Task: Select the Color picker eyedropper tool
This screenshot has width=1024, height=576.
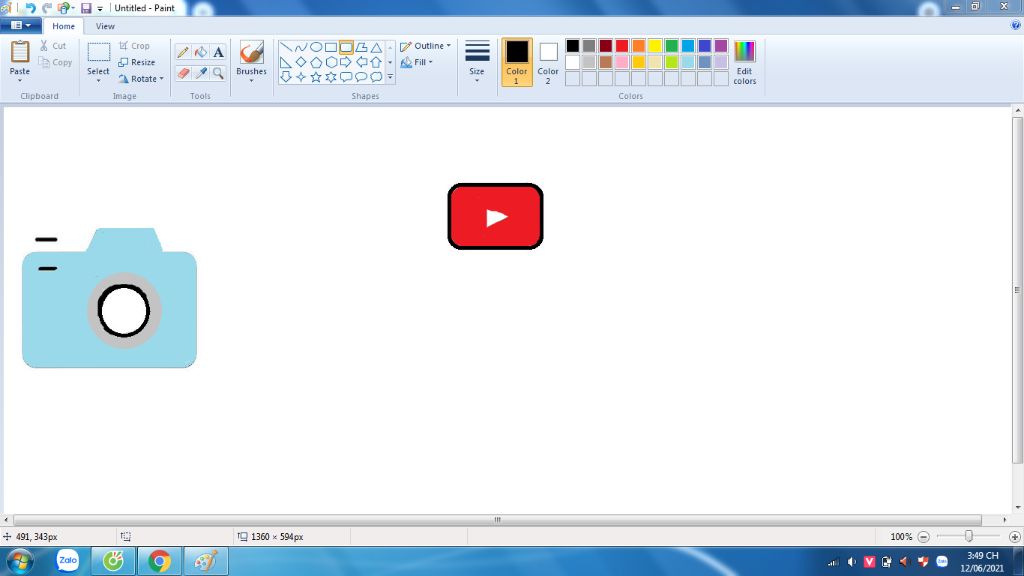Action: pos(200,73)
